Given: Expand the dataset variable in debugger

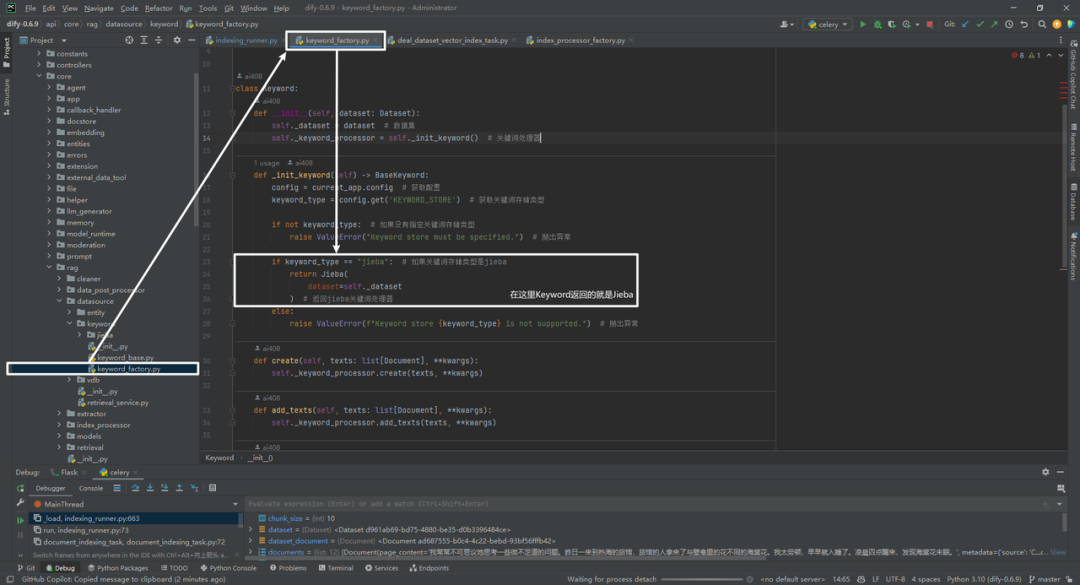Looking at the screenshot, I should click(x=251, y=529).
